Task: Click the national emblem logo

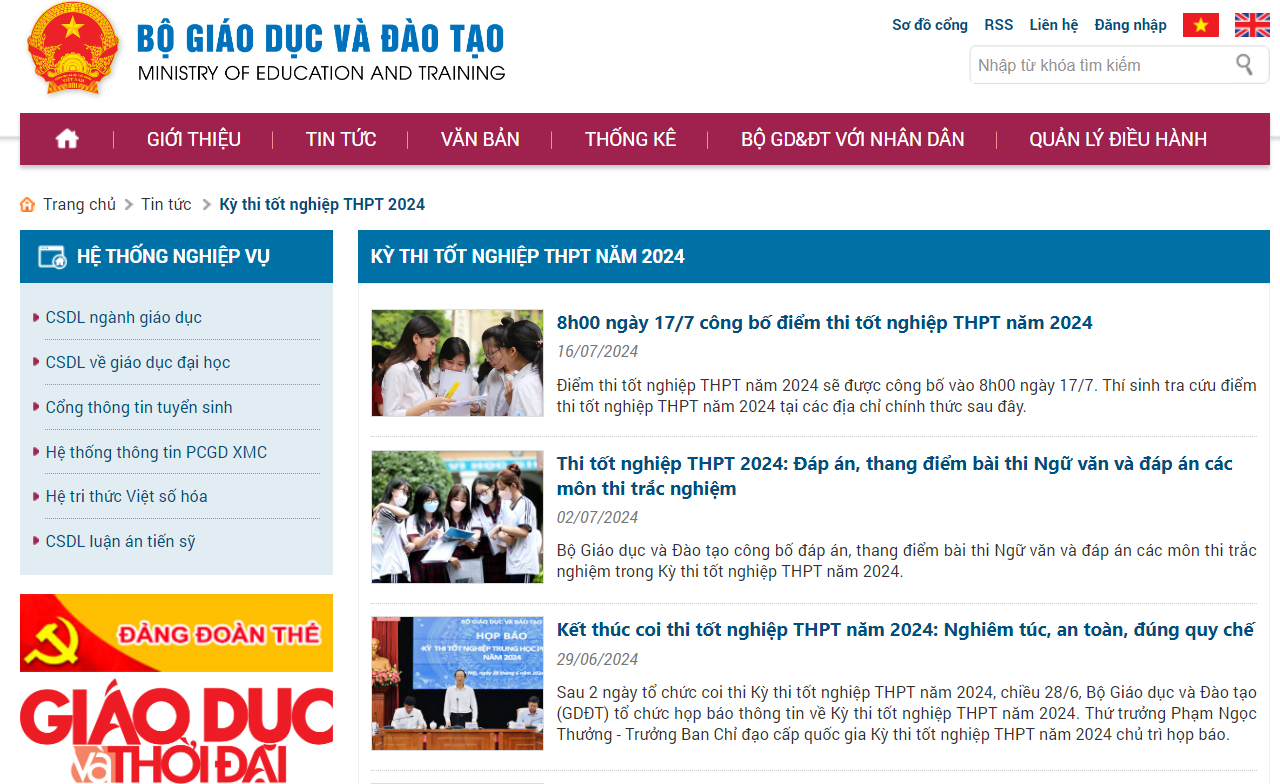Action: pyautogui.click(x=73, y=48)
